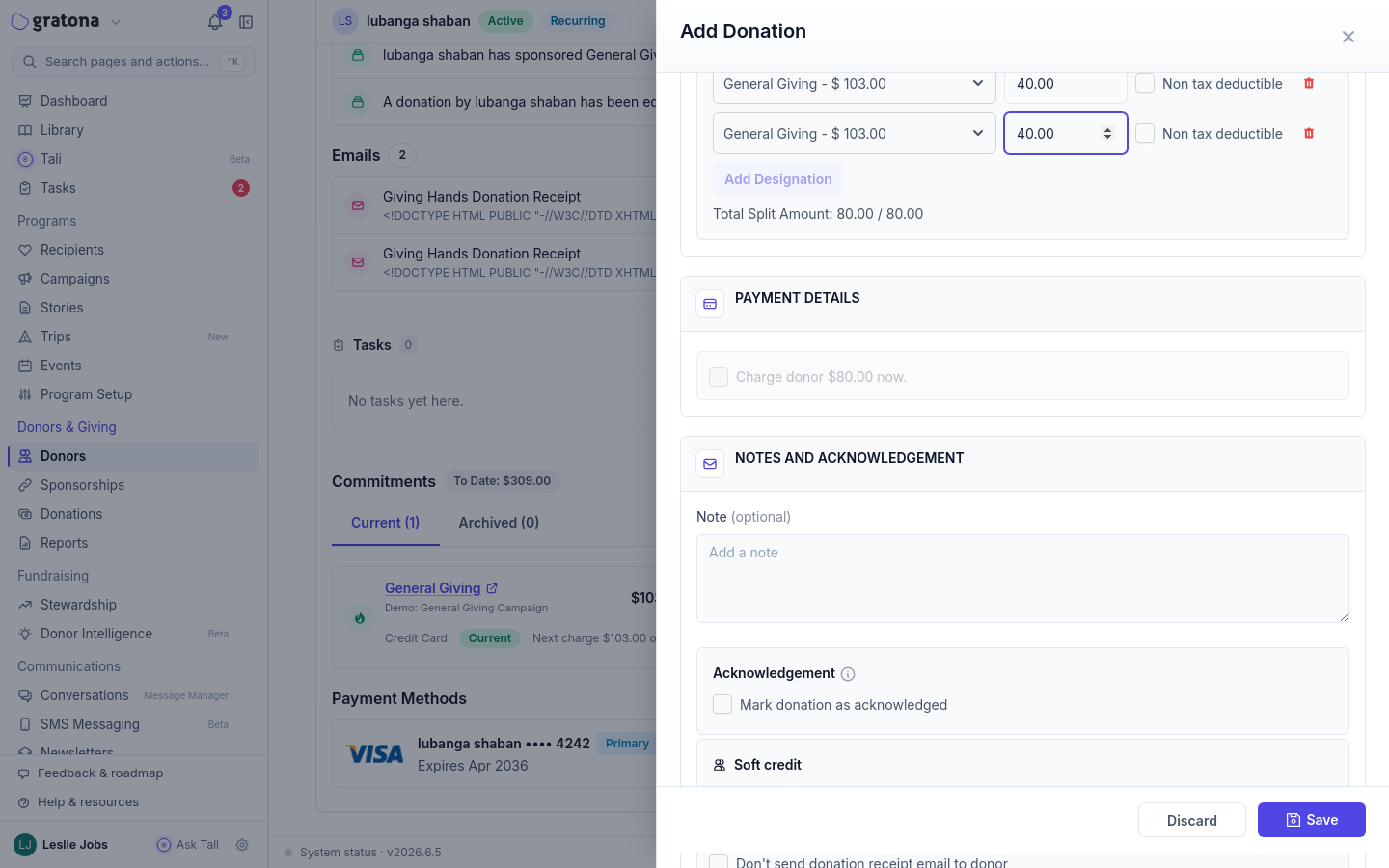Viewport: 1389px width, 868px height.
Task: Open the second General Giving designation dropdown
Action: (855, 134)
